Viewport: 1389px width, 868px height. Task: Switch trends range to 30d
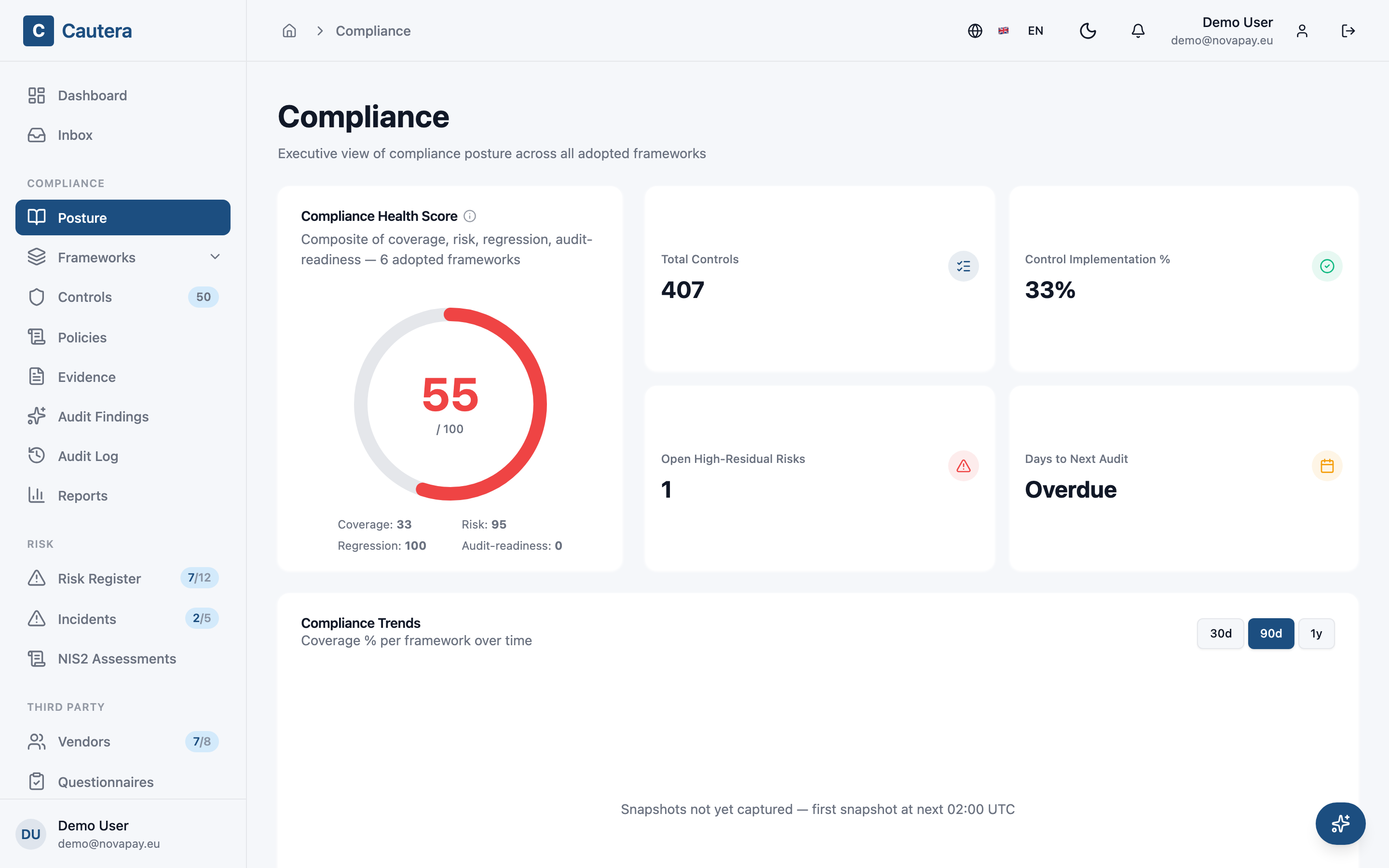pos(1221,633)
